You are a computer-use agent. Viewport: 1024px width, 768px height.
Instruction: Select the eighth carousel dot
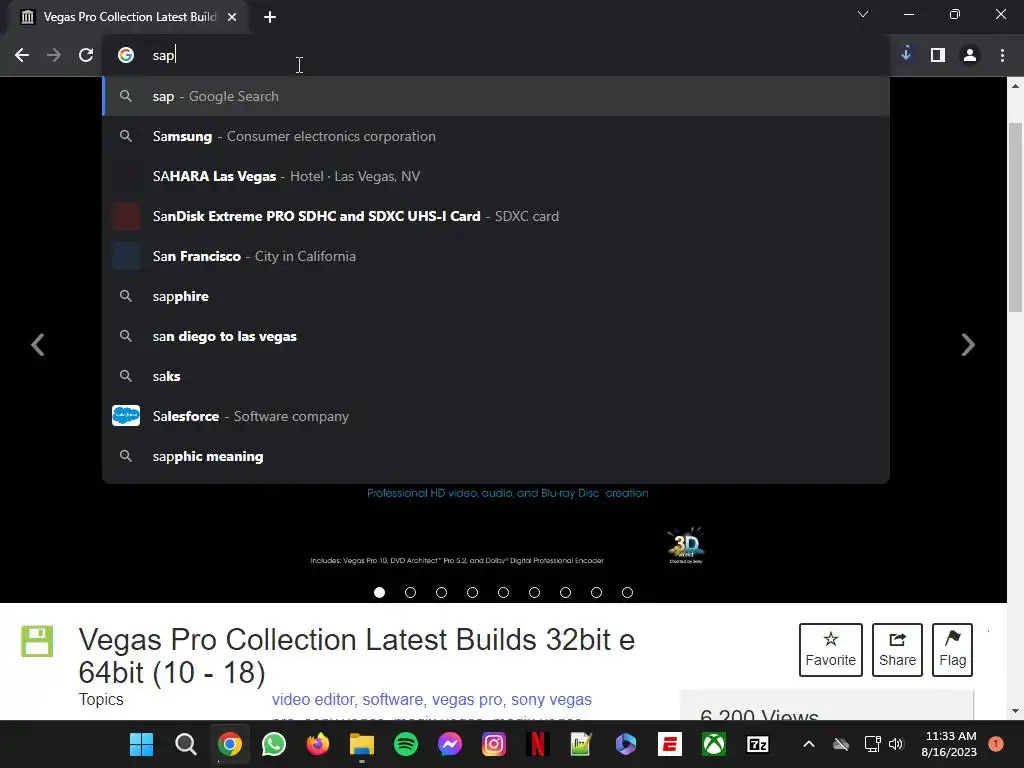click(596, 592)
